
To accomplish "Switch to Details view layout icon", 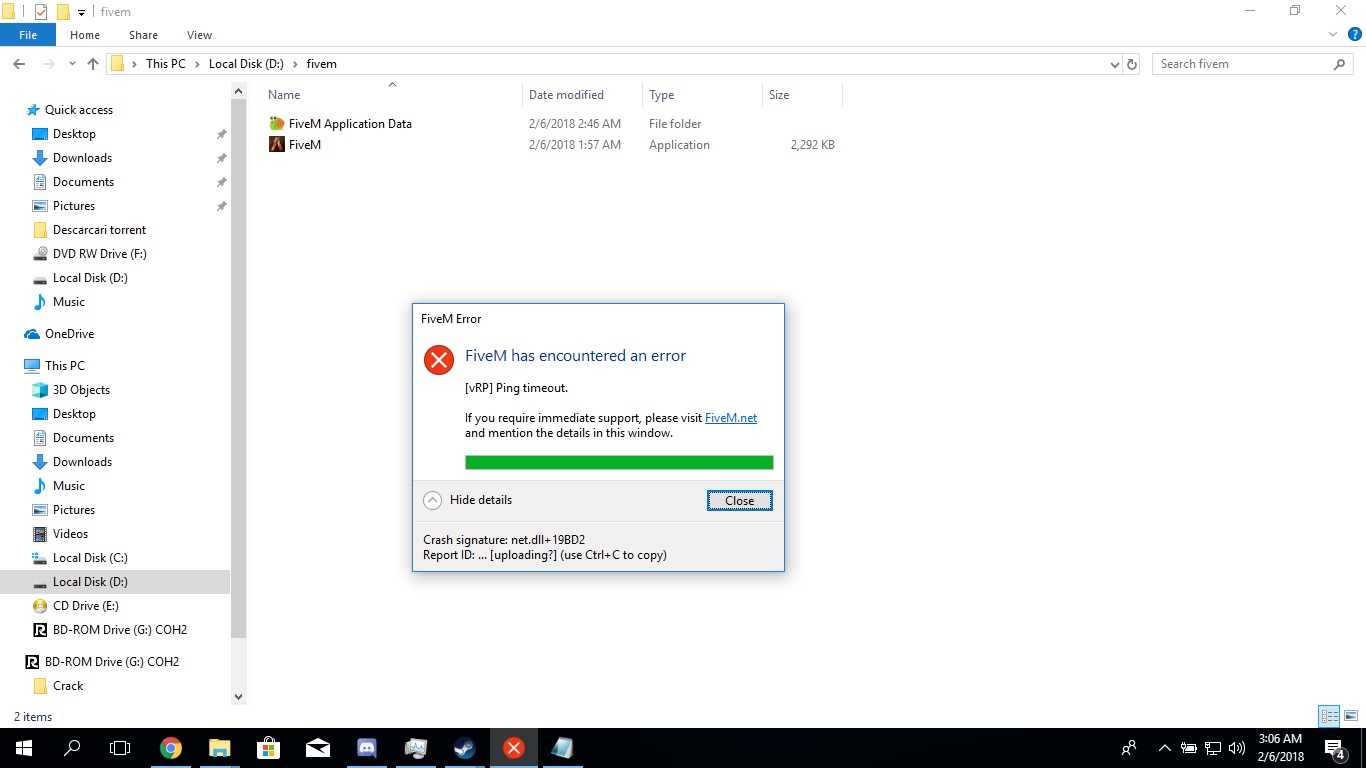I will [1329, 716].
